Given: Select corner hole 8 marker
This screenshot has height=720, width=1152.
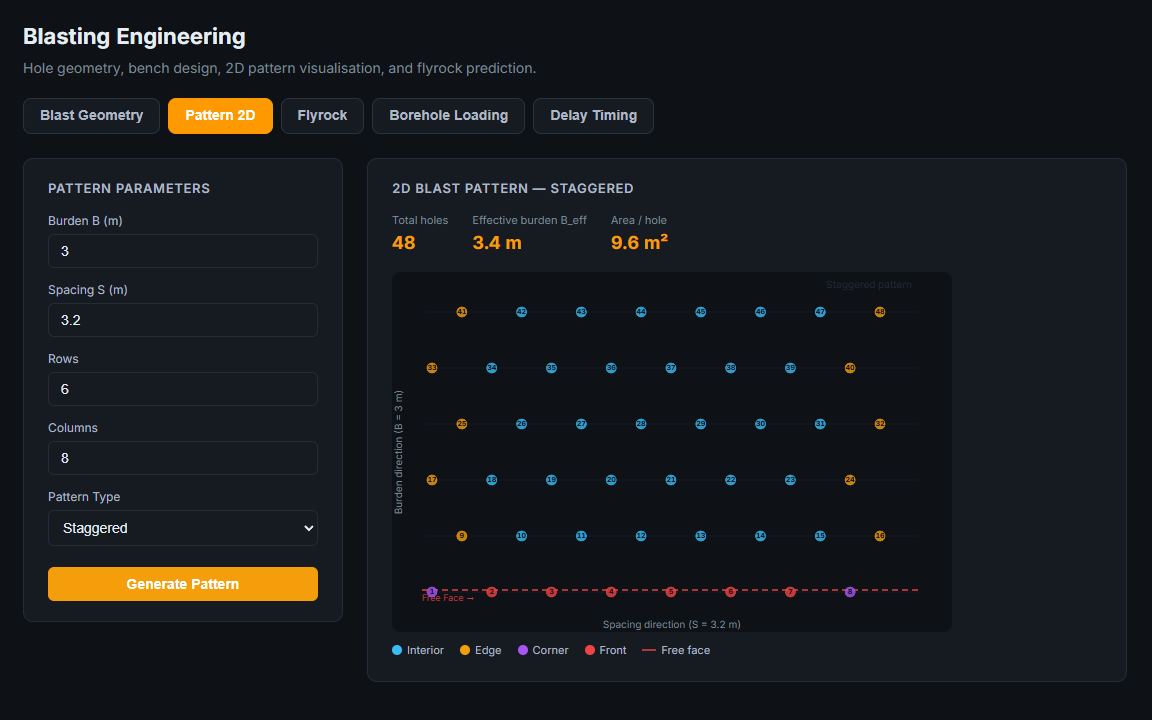Looking at the screenshot, I should point(850,592).
